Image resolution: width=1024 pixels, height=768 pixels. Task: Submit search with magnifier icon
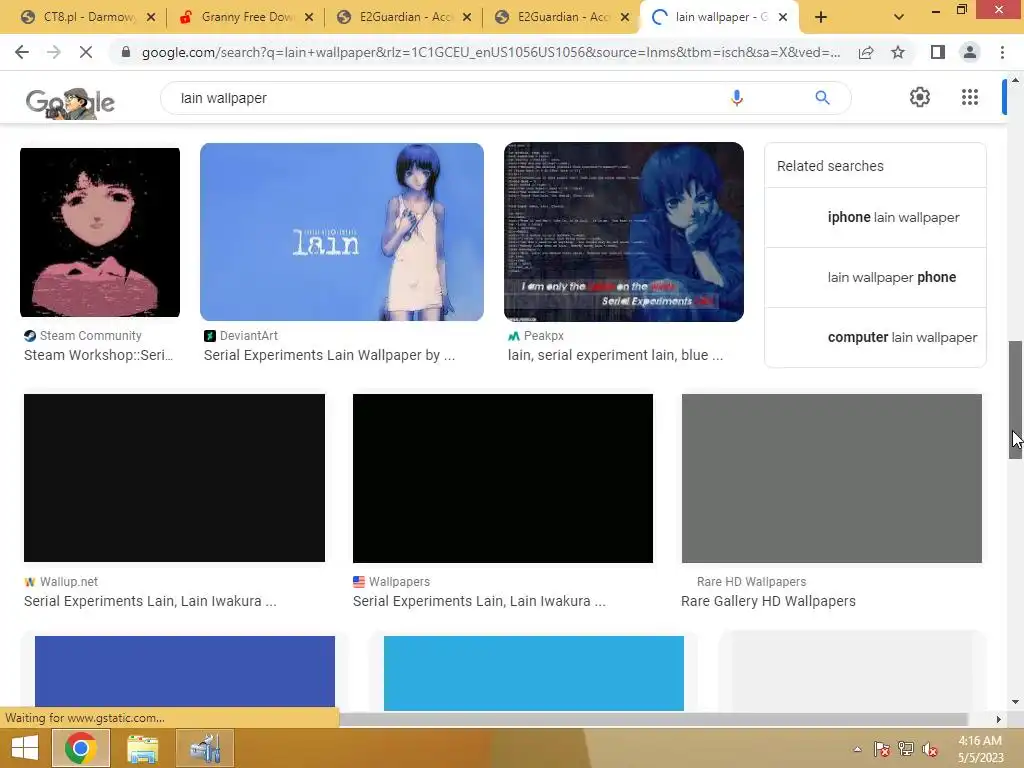[822, 98]
